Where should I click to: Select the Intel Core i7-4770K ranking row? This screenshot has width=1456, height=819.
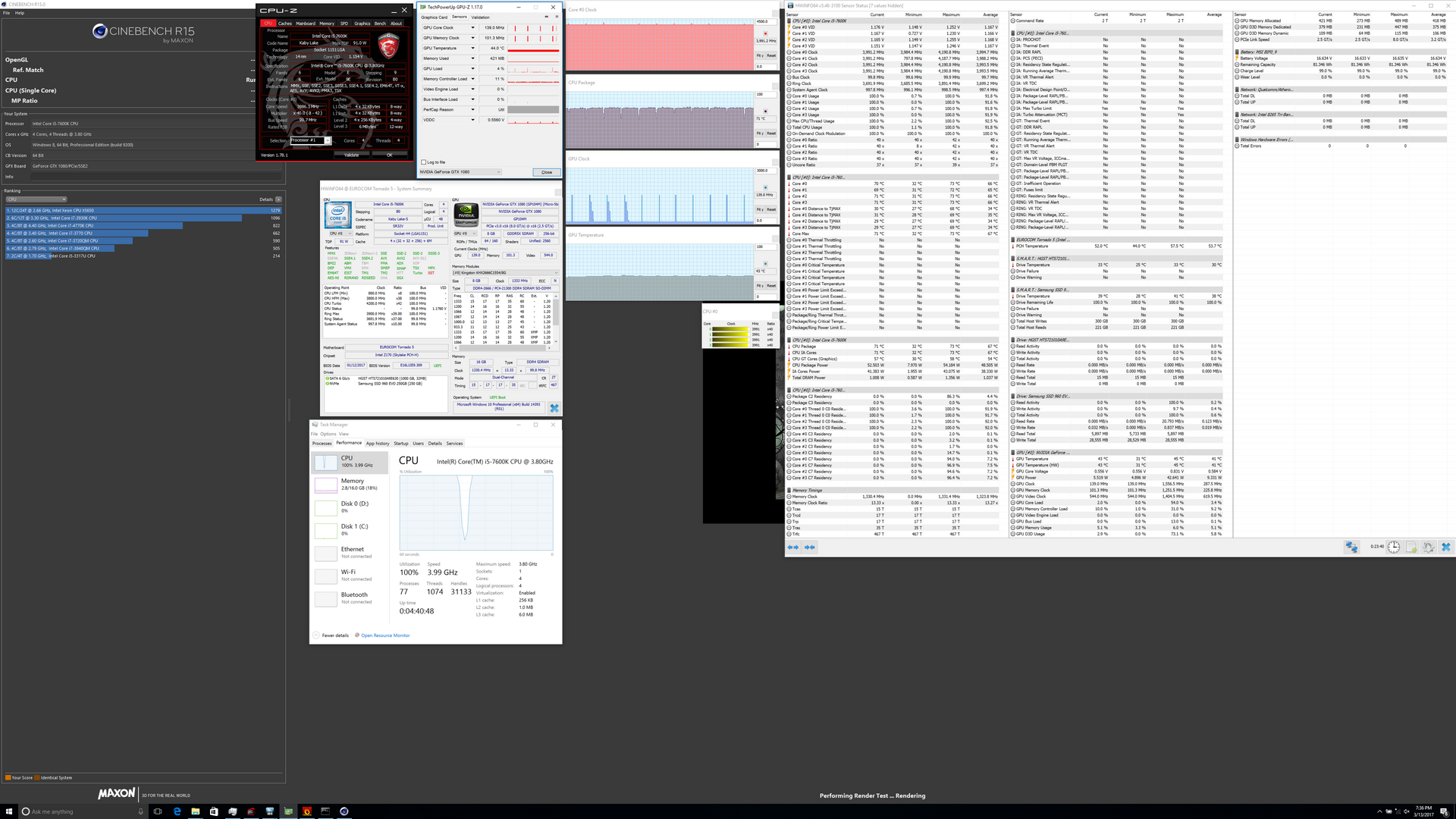(x=144, y=225)
